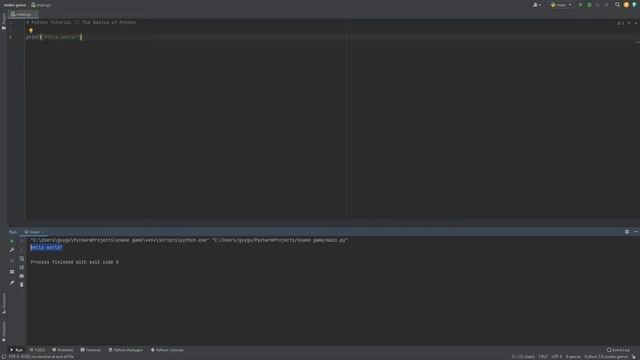This screenshot has height=360, width=640.
Task: Select the main.py editor tab
Action: coord(24,14)
